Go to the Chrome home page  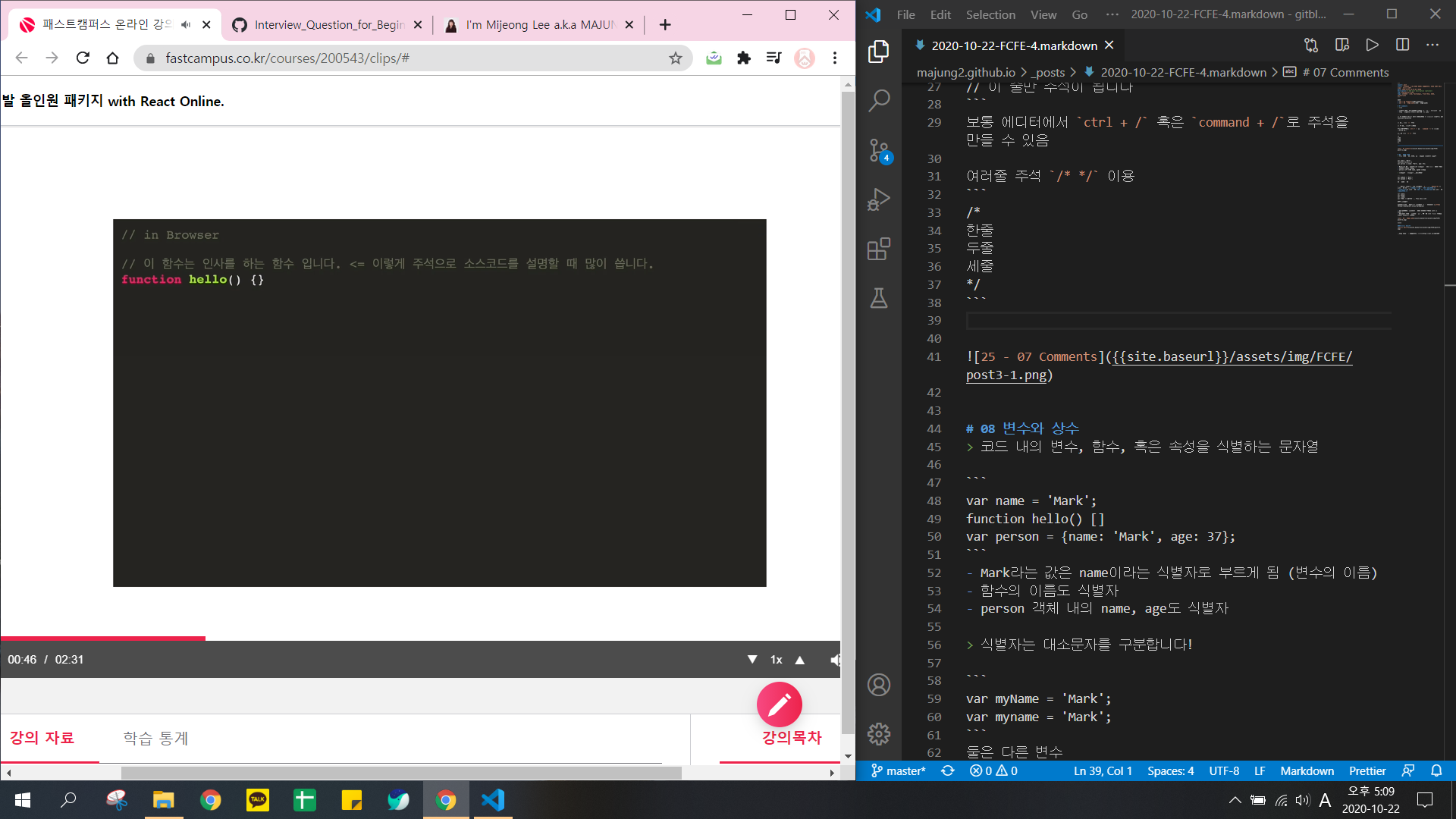113,58
